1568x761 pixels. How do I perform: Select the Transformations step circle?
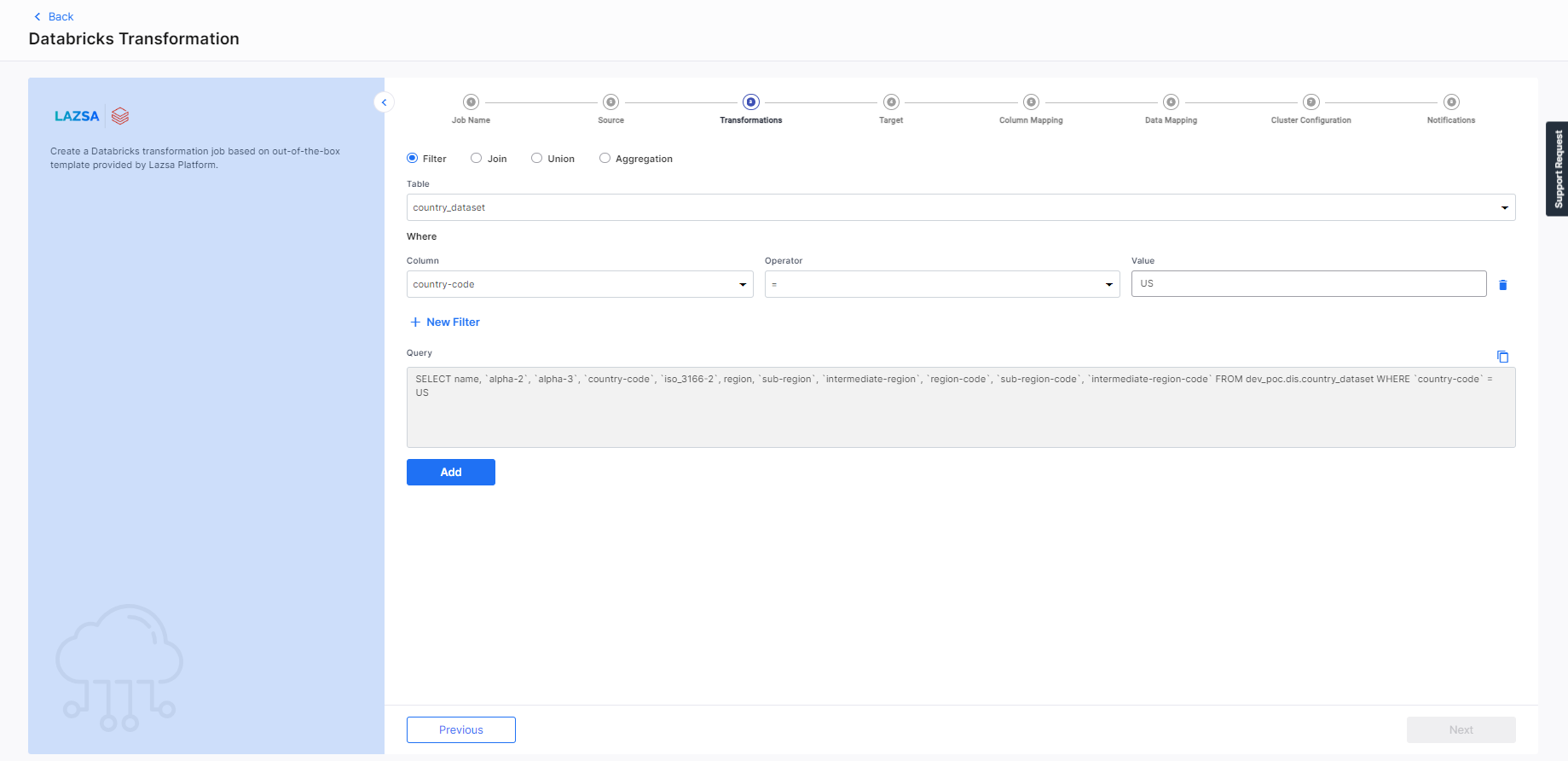coord(751,102)
